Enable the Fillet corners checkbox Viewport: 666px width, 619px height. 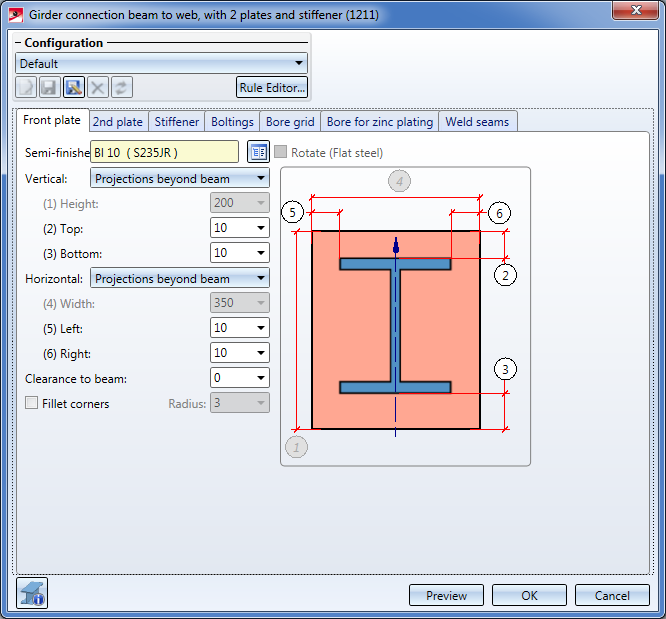point(32,403)
